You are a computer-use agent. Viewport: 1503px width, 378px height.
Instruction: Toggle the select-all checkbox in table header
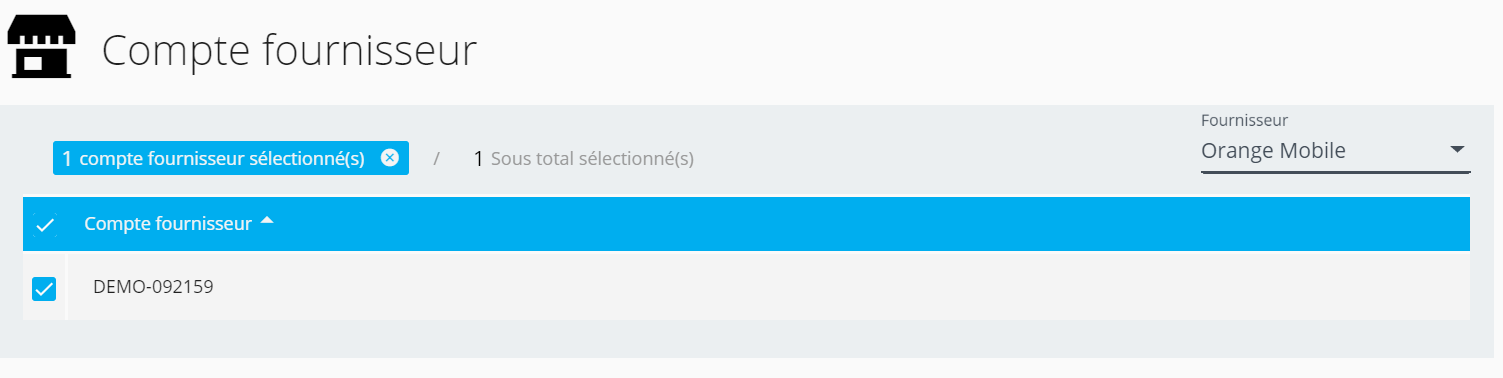point(44,225)
